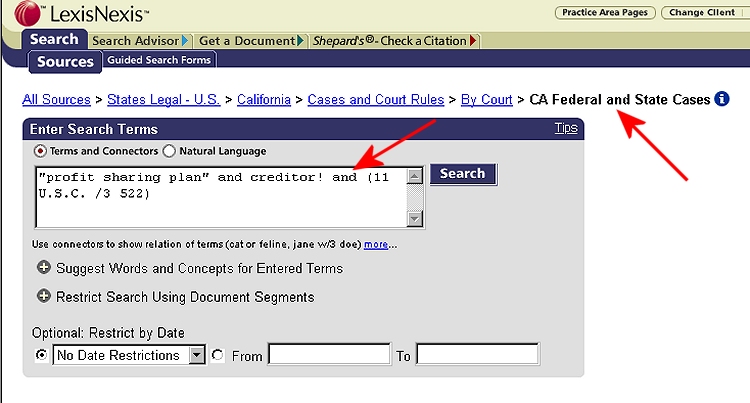Click the Practice Area Pages button

[605, 12]
